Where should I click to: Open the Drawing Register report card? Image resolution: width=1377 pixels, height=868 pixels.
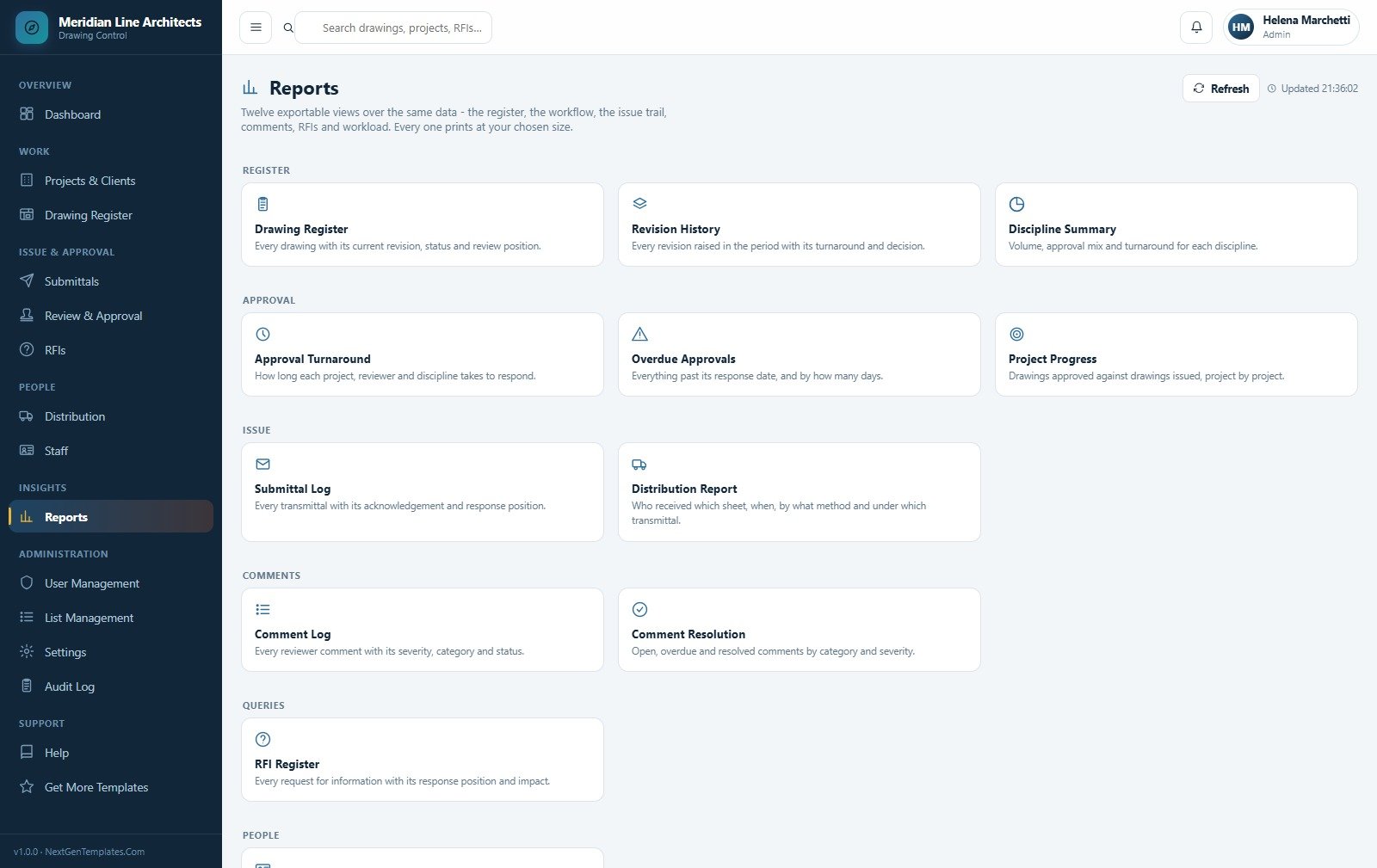[x=422, y=224]
